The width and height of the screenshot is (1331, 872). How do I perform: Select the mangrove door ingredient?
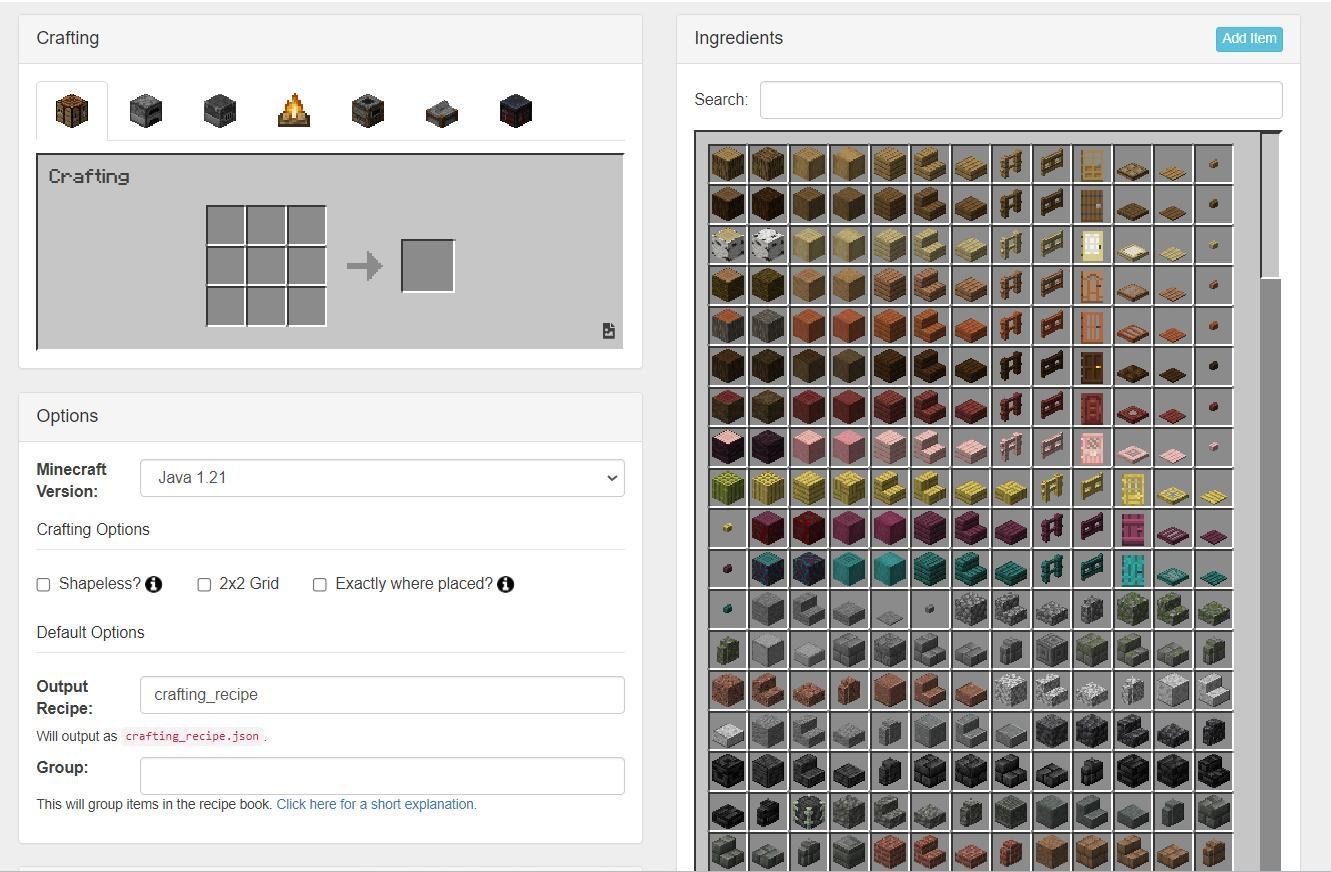click(1092, 407)
